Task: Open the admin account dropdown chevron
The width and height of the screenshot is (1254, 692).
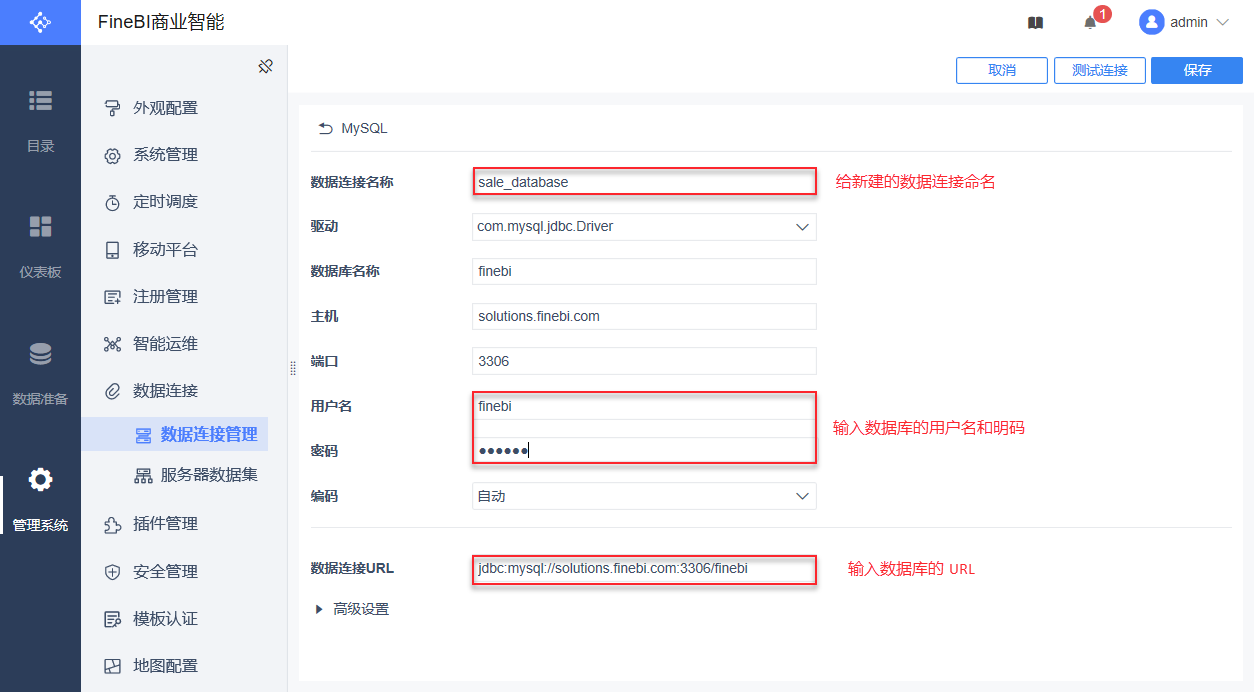Action: (1222, 22)
